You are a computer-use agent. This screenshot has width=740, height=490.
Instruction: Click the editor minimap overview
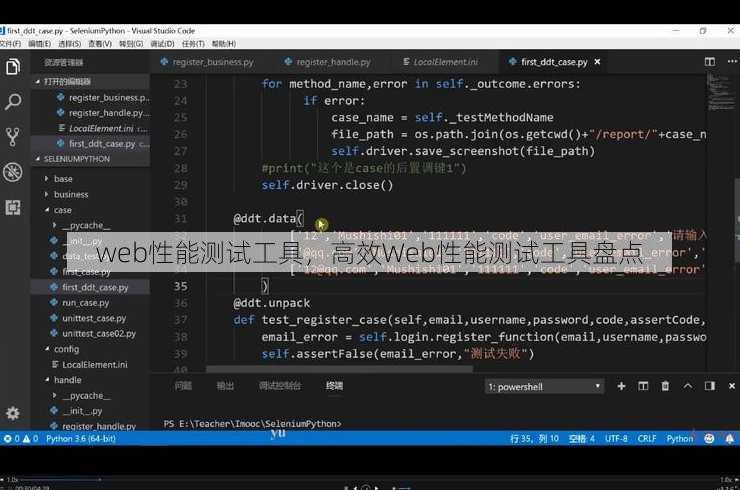720,92
